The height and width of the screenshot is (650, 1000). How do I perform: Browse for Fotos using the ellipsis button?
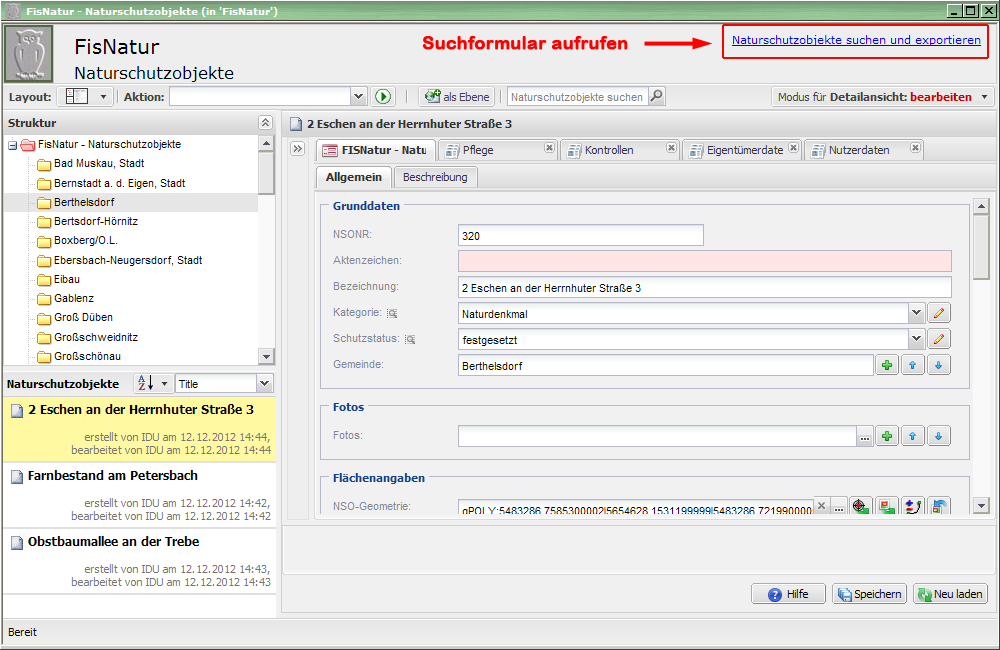(864, 436)
